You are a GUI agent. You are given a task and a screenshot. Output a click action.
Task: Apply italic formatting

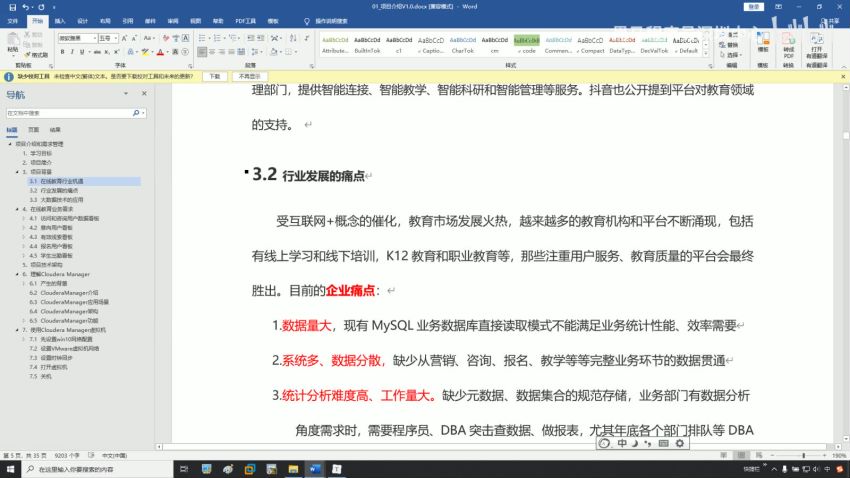point(72,52)
